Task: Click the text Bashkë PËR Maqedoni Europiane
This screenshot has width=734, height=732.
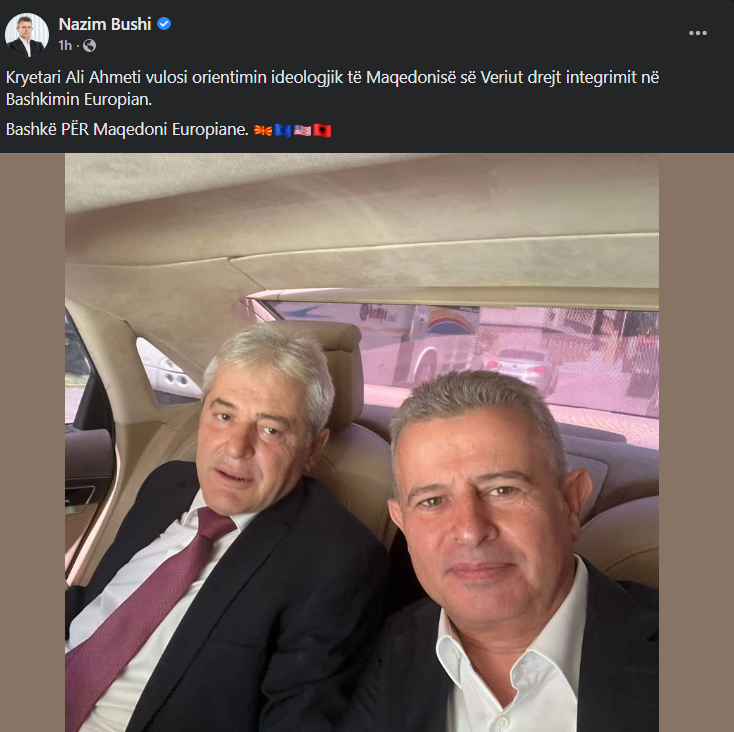Action: tap(127, 129)
